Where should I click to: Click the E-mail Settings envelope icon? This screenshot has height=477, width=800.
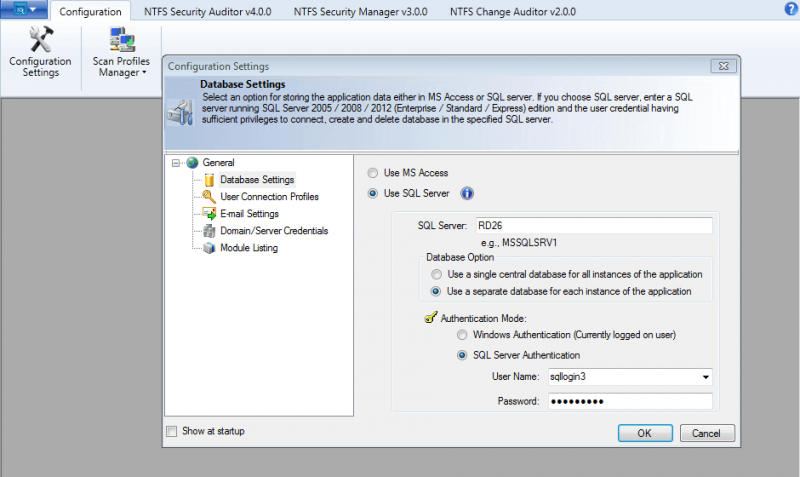point(209,214)
